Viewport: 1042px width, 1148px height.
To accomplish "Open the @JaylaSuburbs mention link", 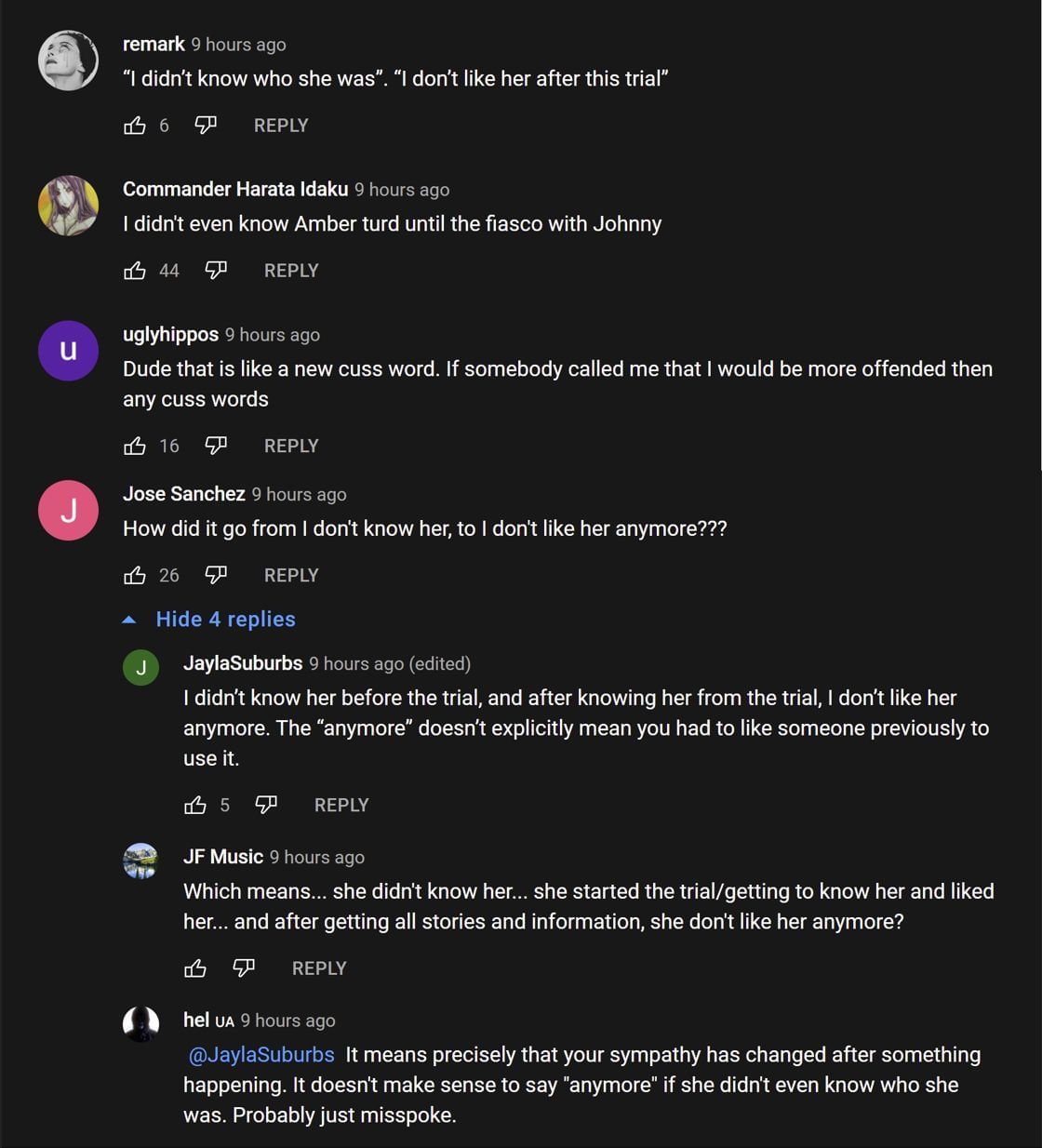I will coord(261,1055).
